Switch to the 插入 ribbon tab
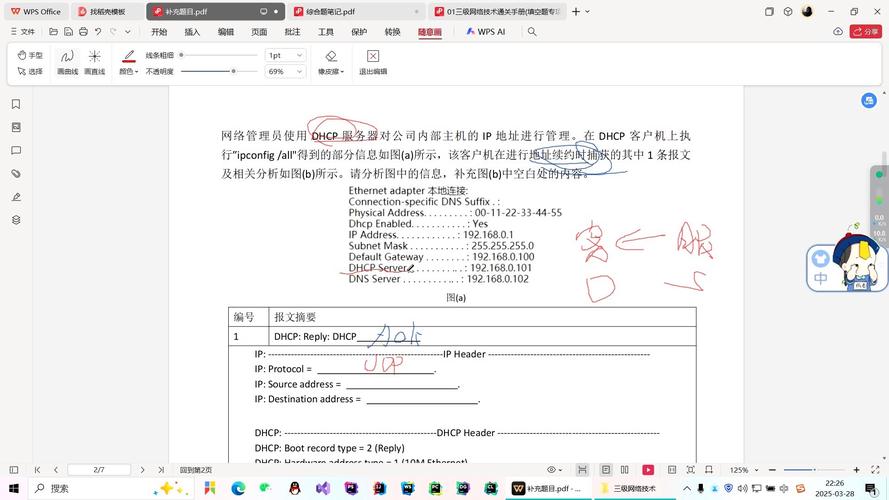This screenshot has width=889, height=500. point(192,32)
